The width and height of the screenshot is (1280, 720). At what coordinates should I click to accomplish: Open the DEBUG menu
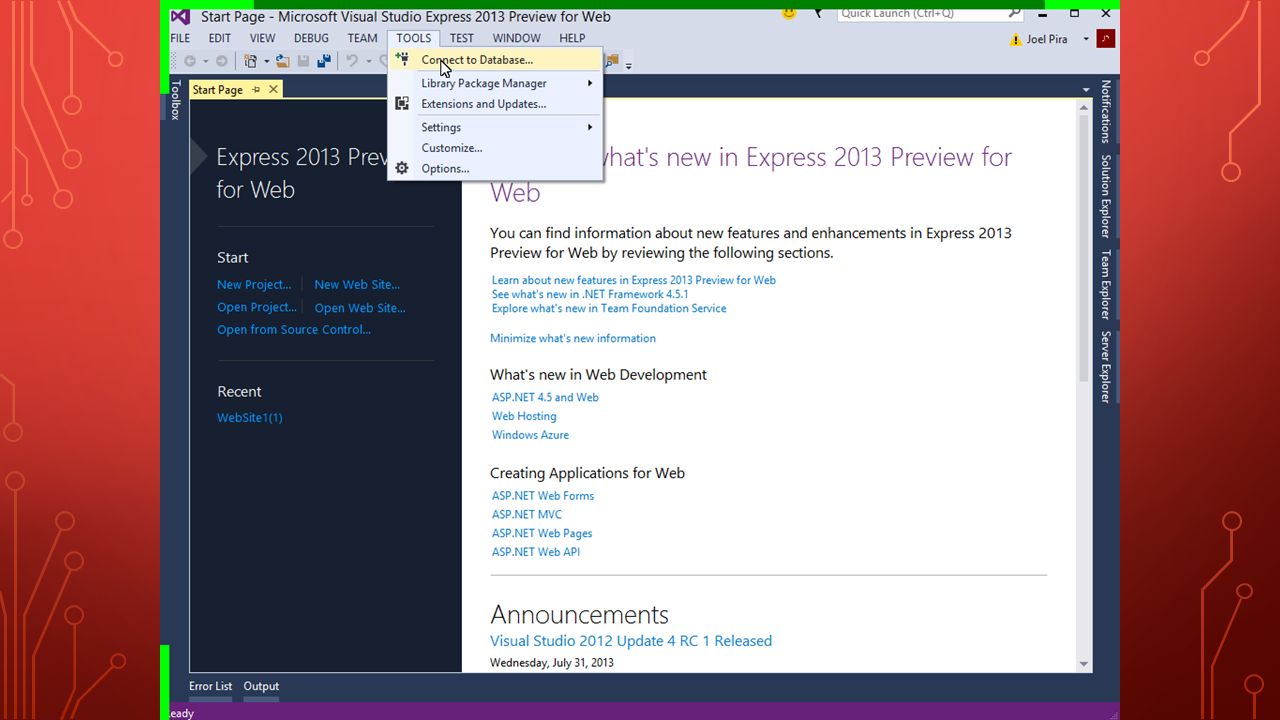[x=311, y=38]
